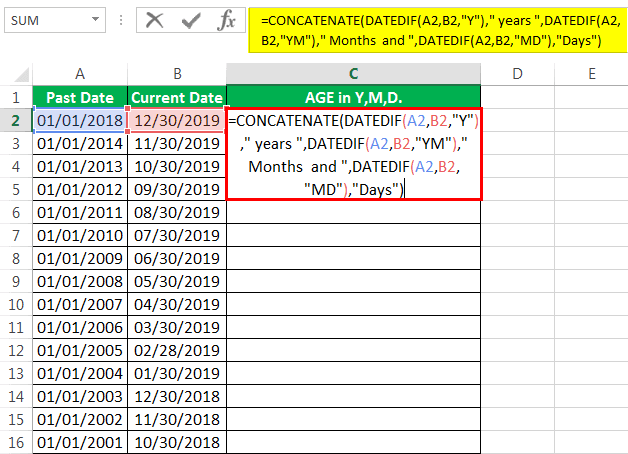Select cell containing 01/01/2001

tap(79, 443)
